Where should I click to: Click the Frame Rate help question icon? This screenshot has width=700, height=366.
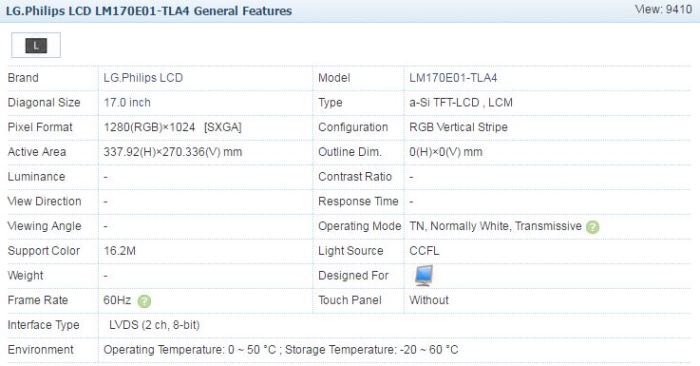(144, 301)
